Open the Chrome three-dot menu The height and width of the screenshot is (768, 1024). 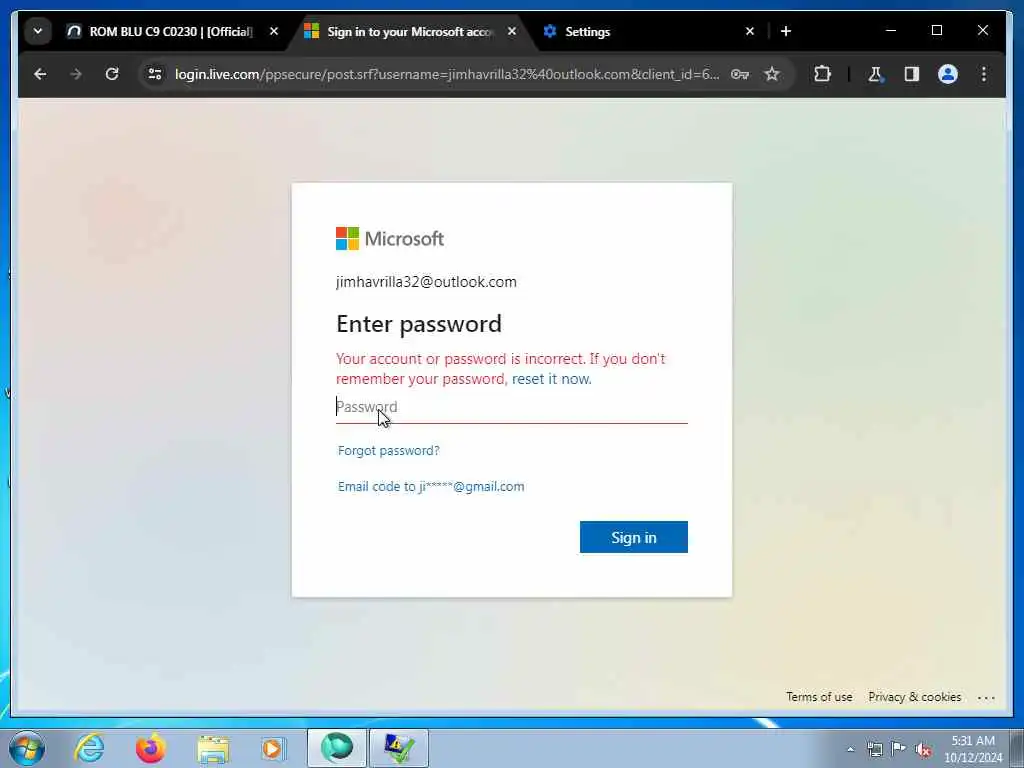click(984, 74)
